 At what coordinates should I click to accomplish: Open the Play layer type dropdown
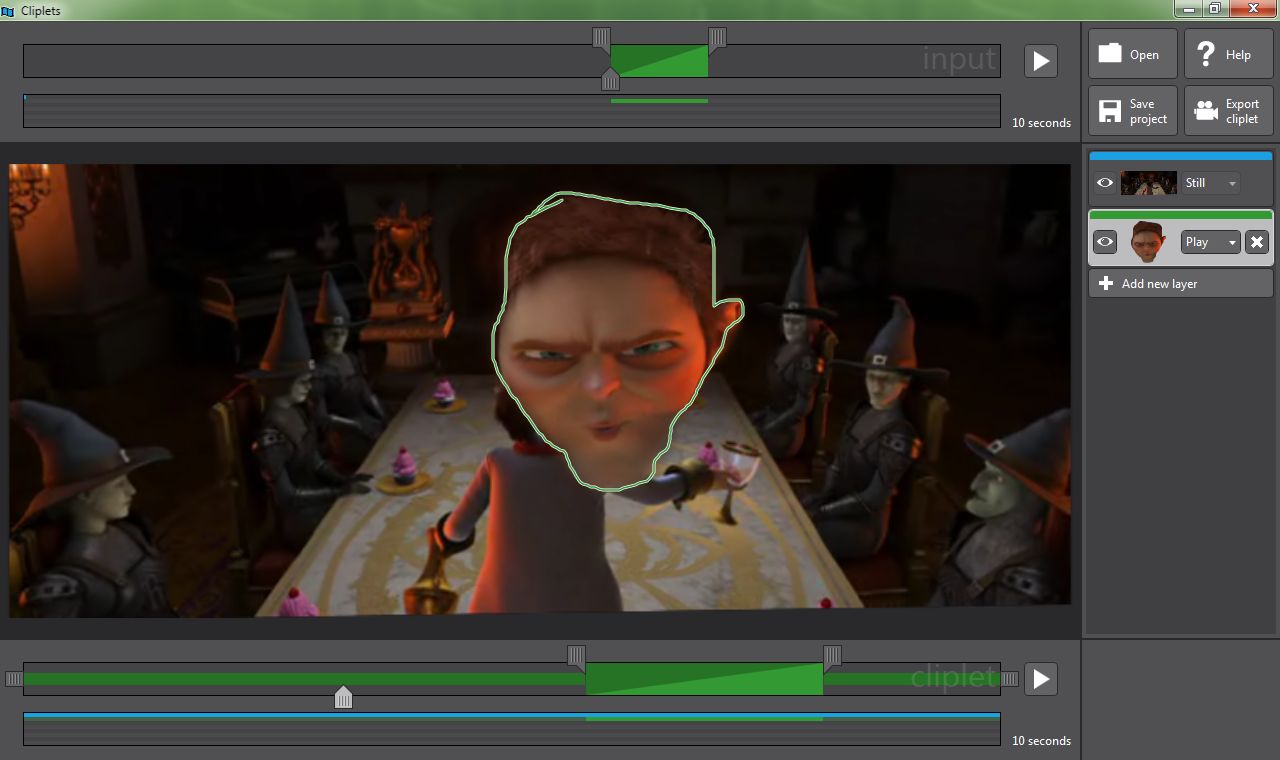1210,242
